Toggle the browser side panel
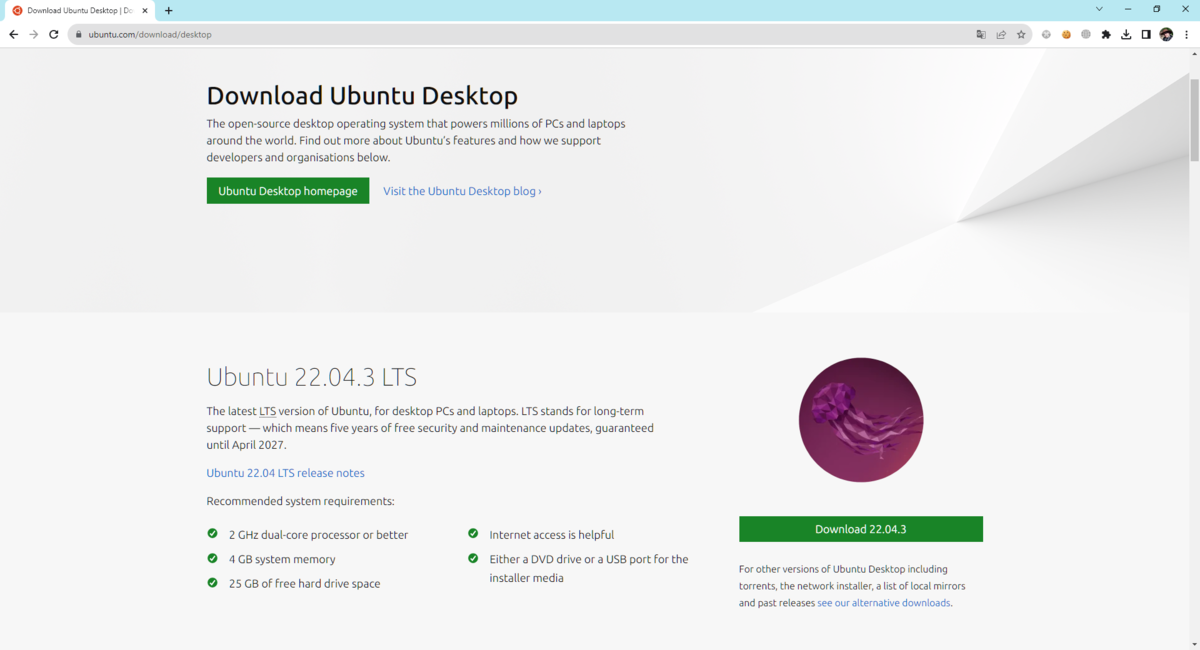This screenshot has width=1200, height=650. pos(1146,34)
